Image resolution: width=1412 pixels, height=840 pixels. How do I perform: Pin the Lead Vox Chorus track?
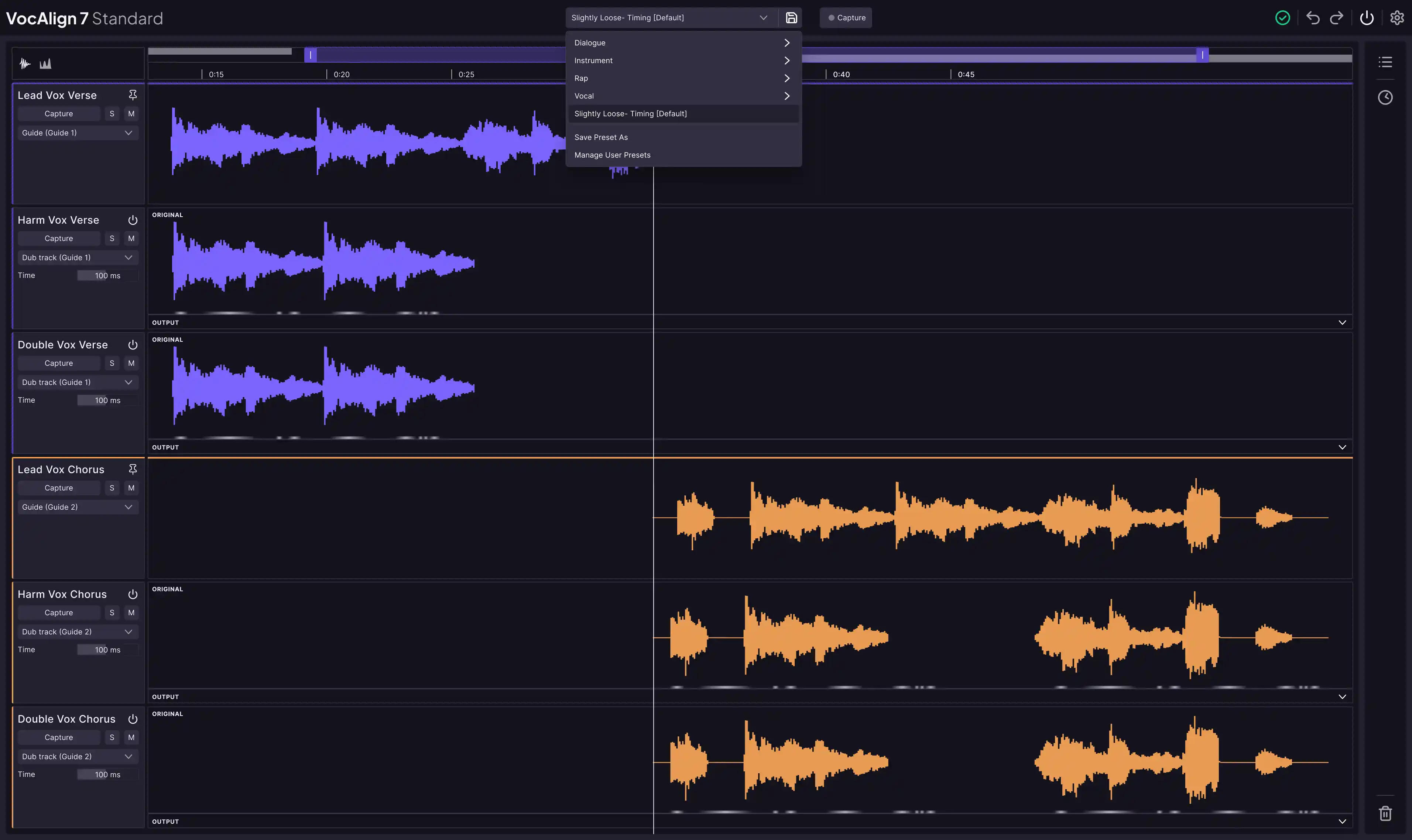133,469
